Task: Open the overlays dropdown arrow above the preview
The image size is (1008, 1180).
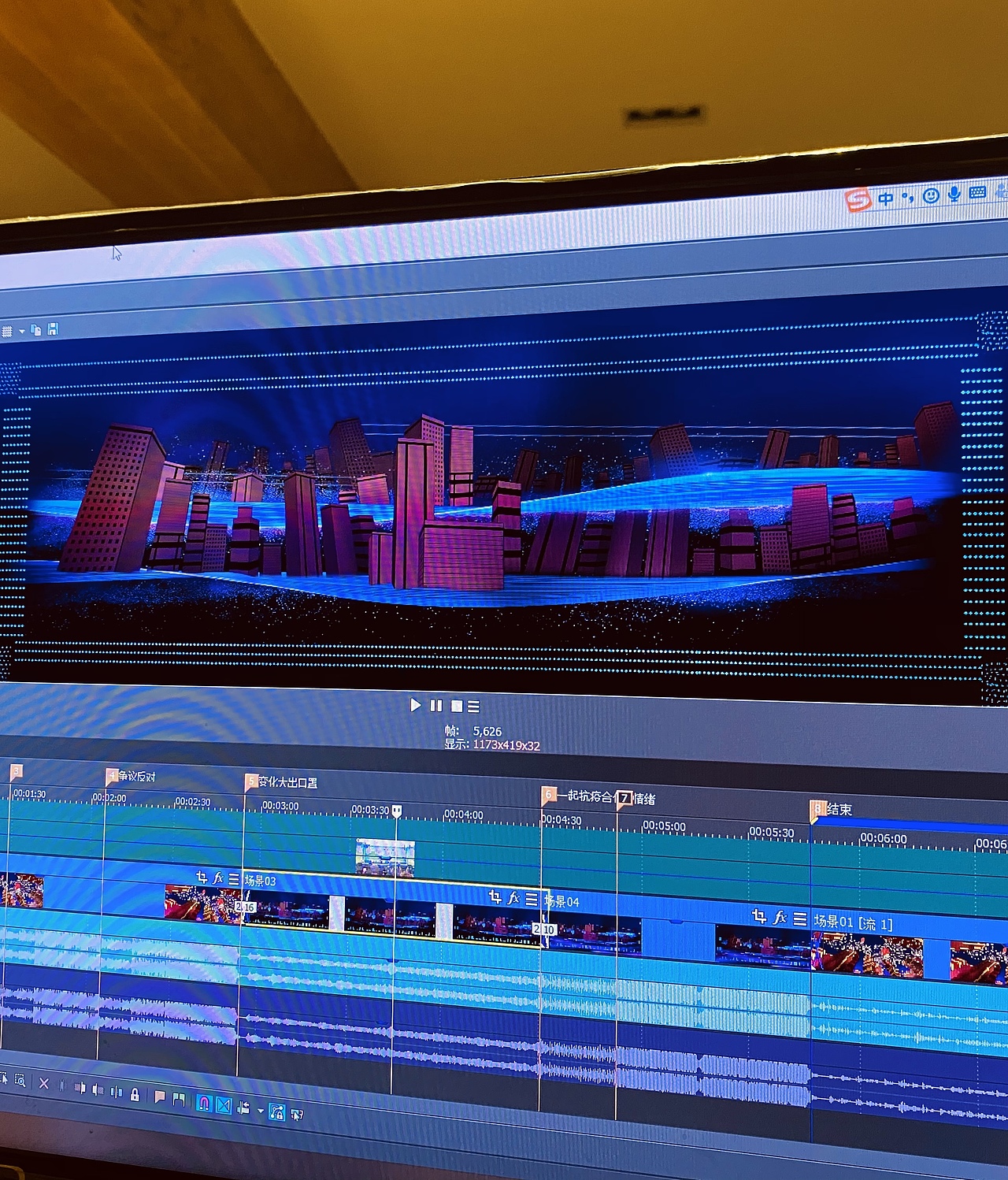Action: pos(21,331)
